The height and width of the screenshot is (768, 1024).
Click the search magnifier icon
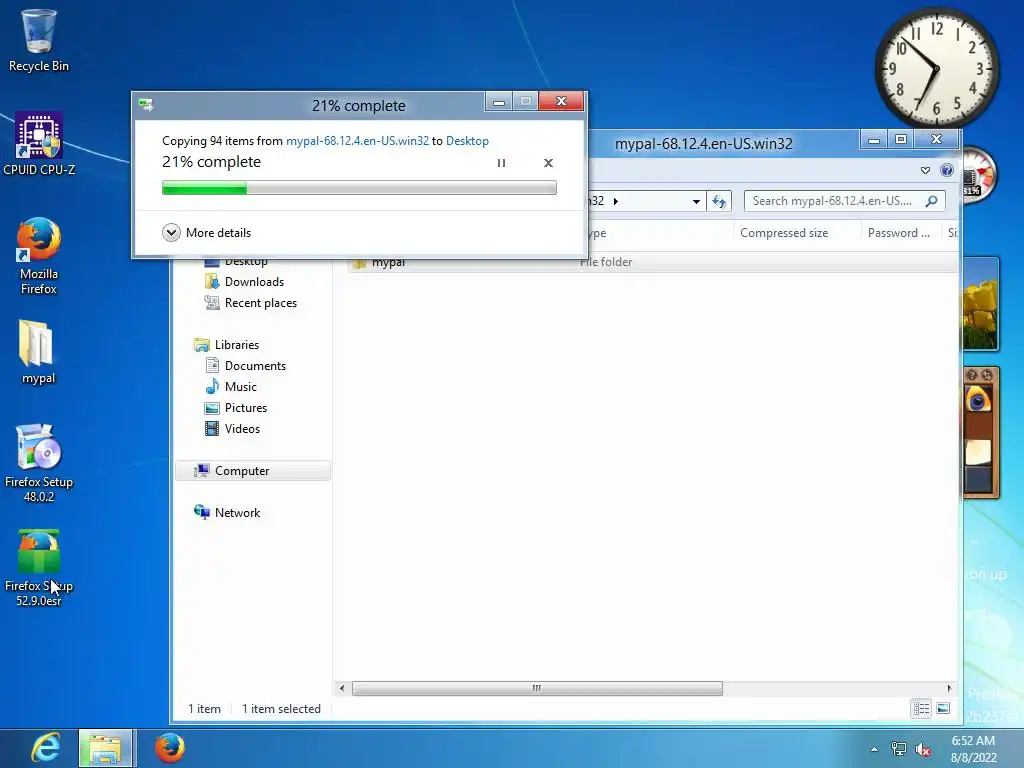(x=932, y=200)
